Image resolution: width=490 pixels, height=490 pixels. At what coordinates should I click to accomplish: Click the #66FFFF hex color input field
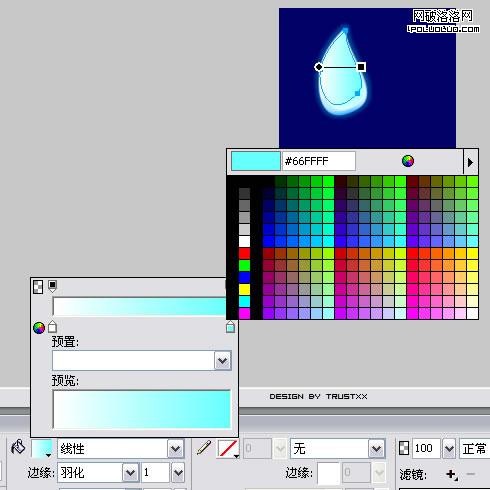(x=319, y=161)
